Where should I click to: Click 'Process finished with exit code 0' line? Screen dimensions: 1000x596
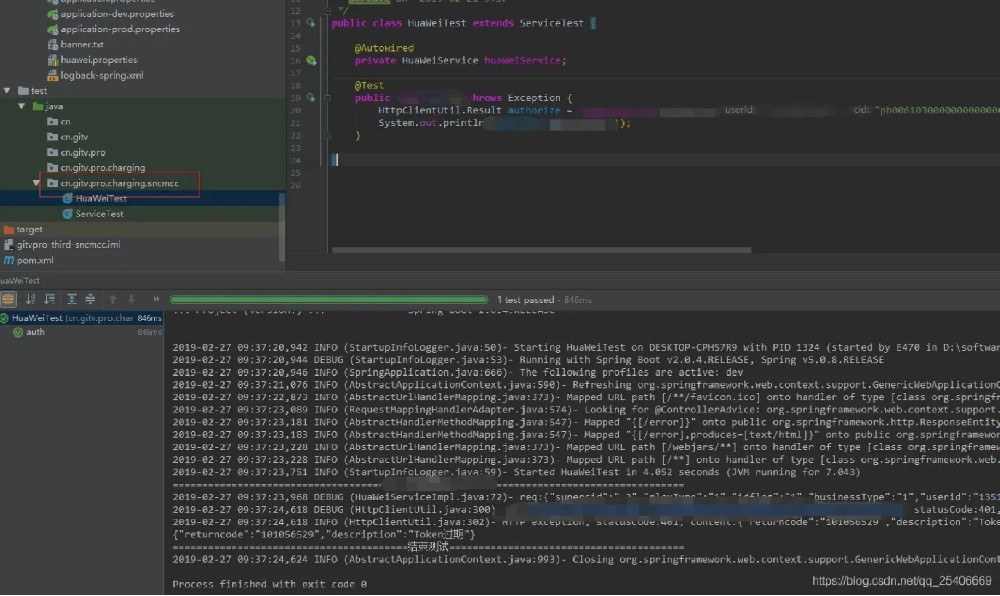tap(269, 583)
